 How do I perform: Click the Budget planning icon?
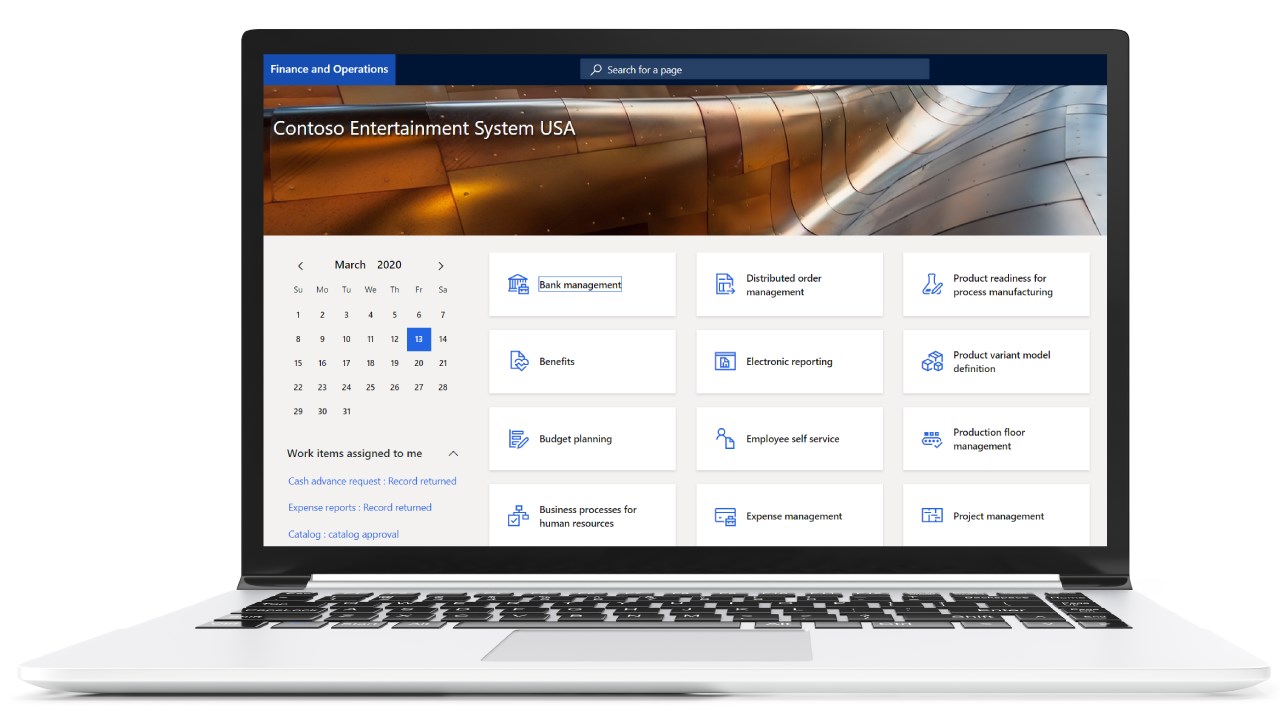click(518, 439)
